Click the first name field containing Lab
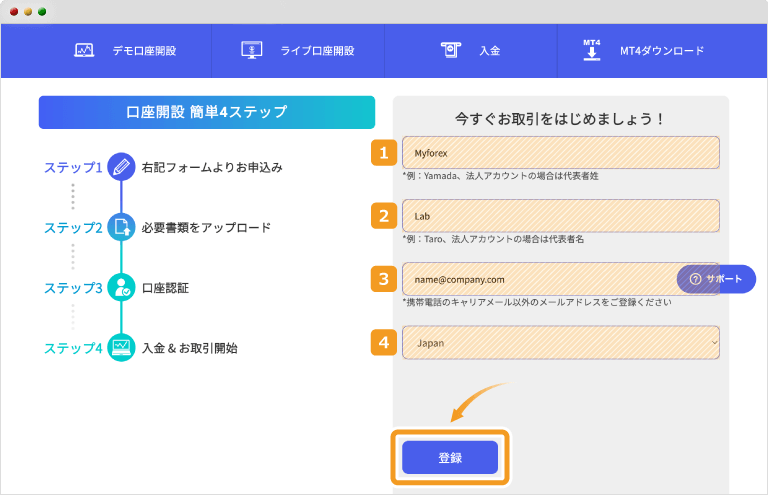Screen dimensions: 768x495 point(560,215)
